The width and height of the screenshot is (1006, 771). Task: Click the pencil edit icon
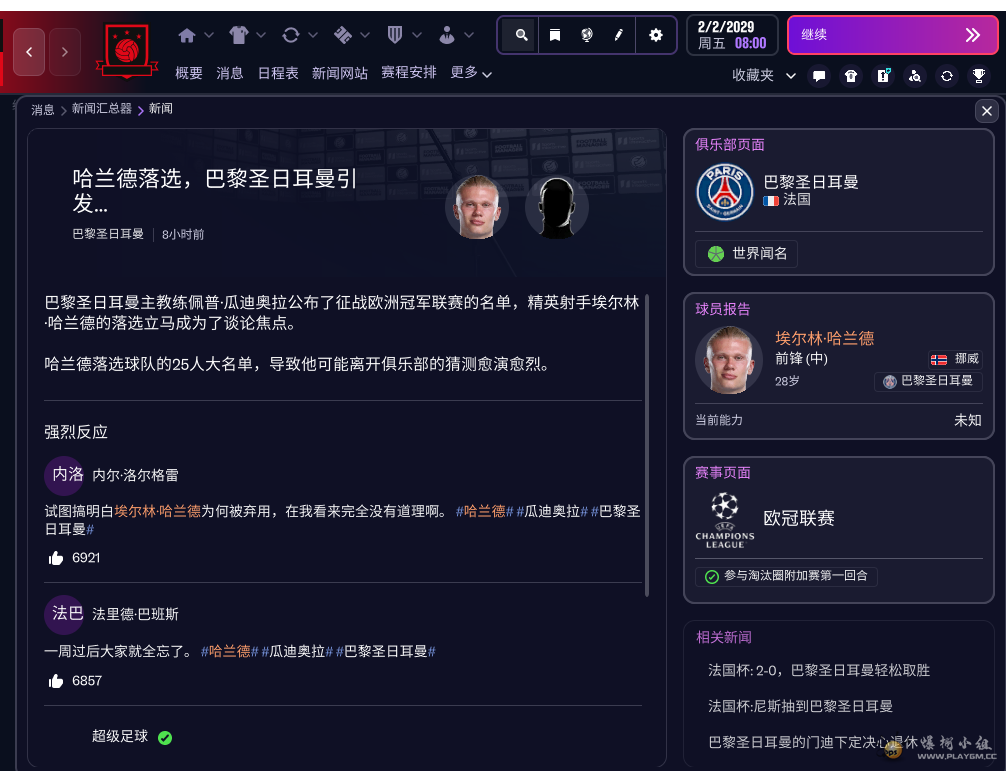click(x=618, y=35)
